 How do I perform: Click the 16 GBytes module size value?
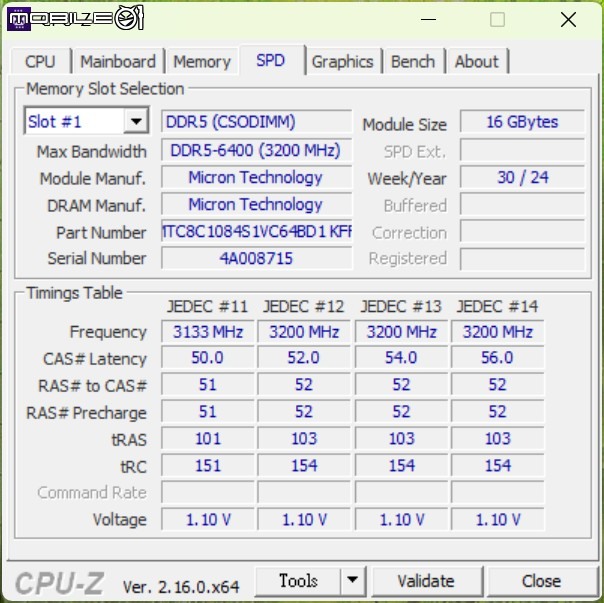[x=522, y=122]
